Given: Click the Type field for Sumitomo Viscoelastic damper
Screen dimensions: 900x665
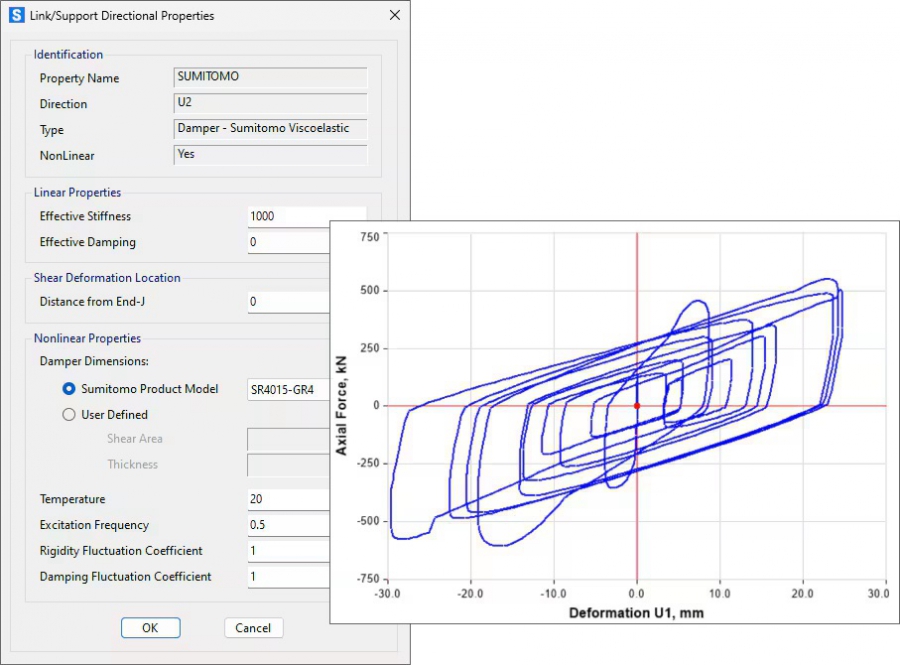Looking at the screenshot, I should click(270, 129).
